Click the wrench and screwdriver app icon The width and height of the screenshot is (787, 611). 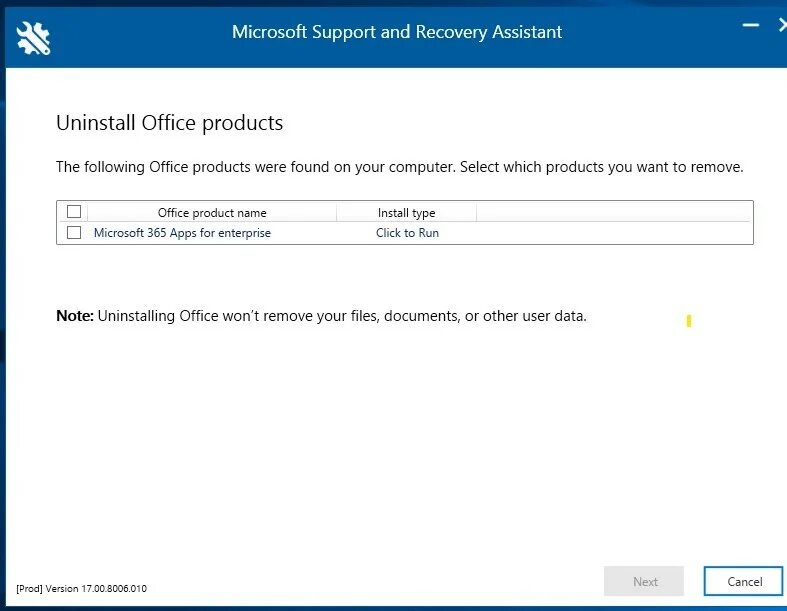coord(33,36)
